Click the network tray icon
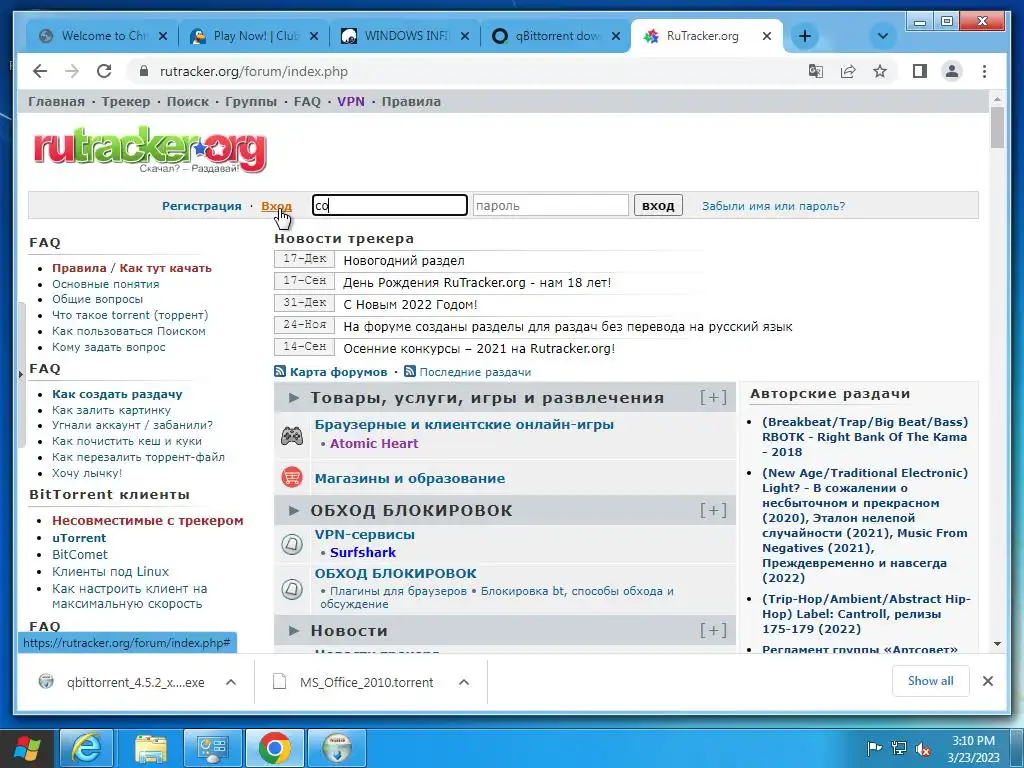 pyautogui.click(x=899, y=748)
